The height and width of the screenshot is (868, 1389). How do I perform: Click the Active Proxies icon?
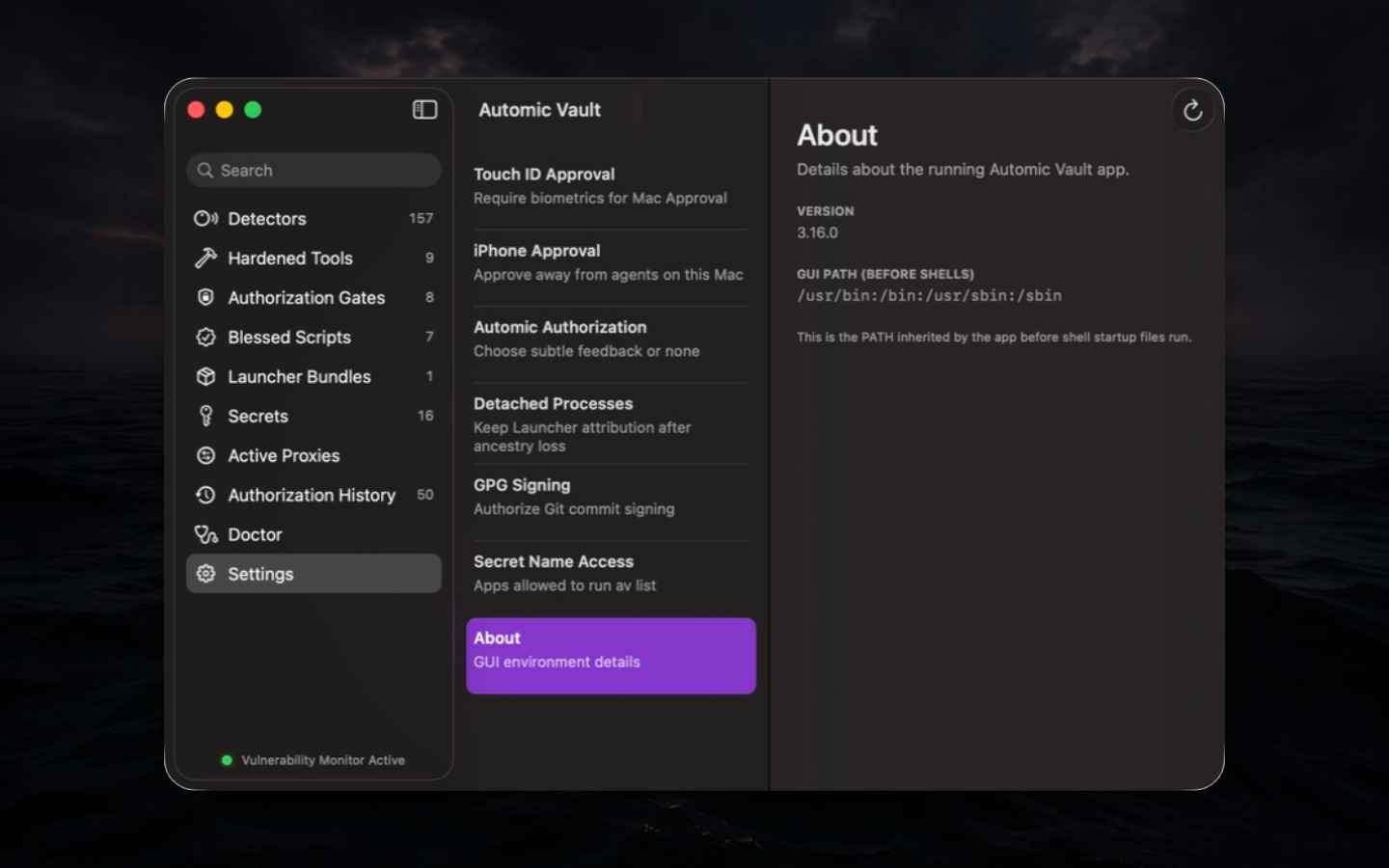205,456
